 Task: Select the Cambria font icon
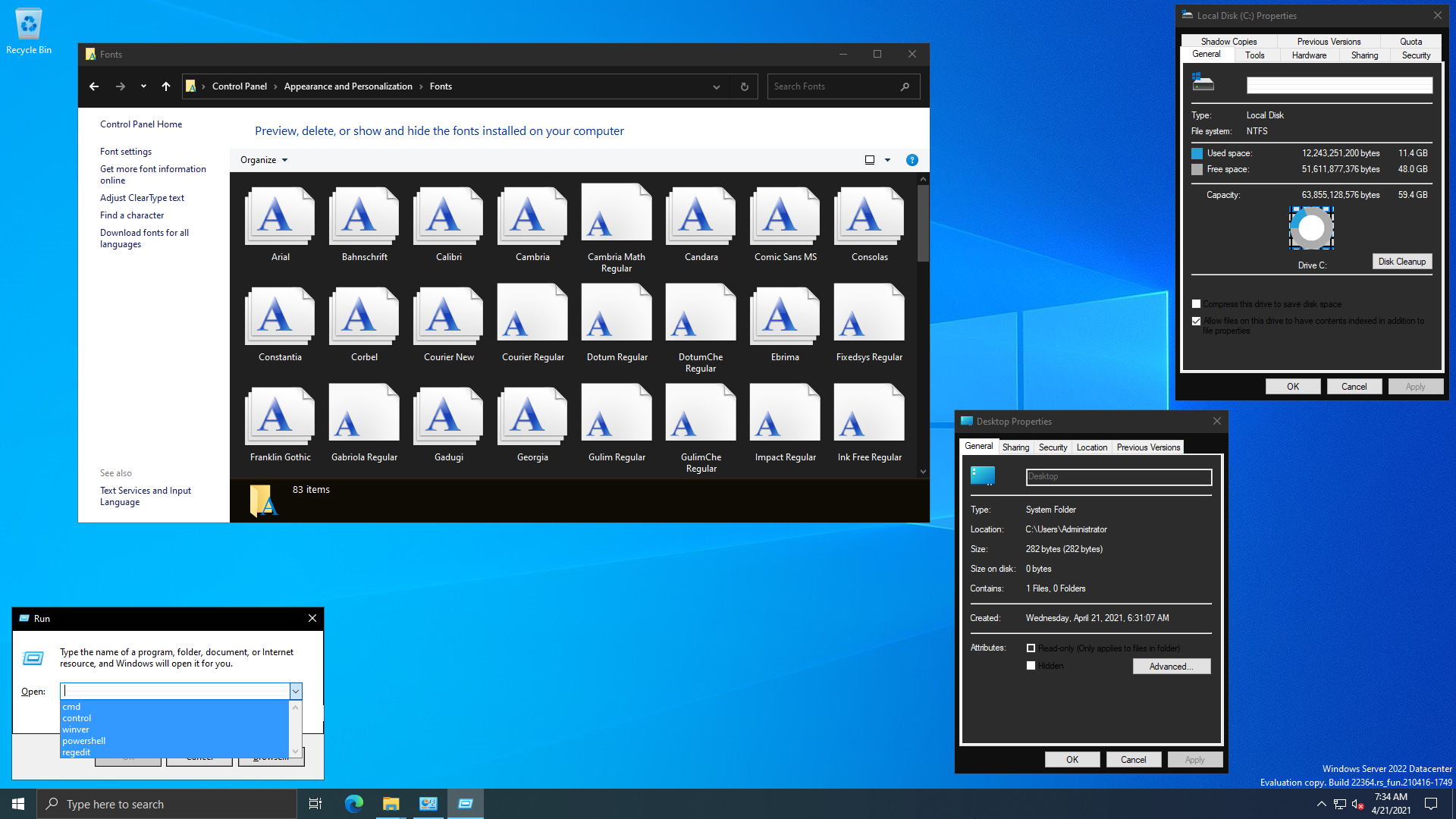point(532,216)
